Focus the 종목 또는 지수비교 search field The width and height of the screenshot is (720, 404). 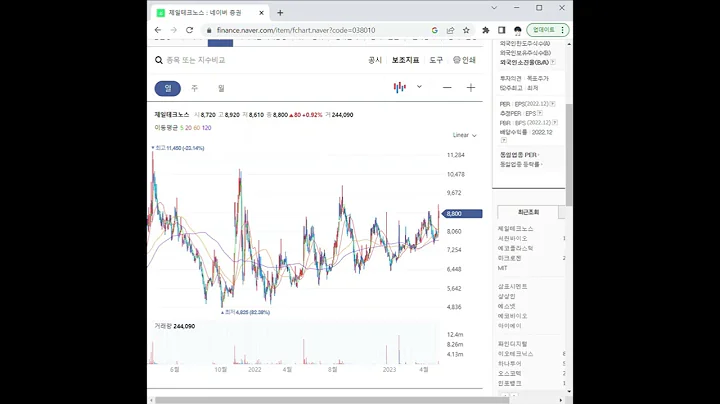click(x=196, y=60)
